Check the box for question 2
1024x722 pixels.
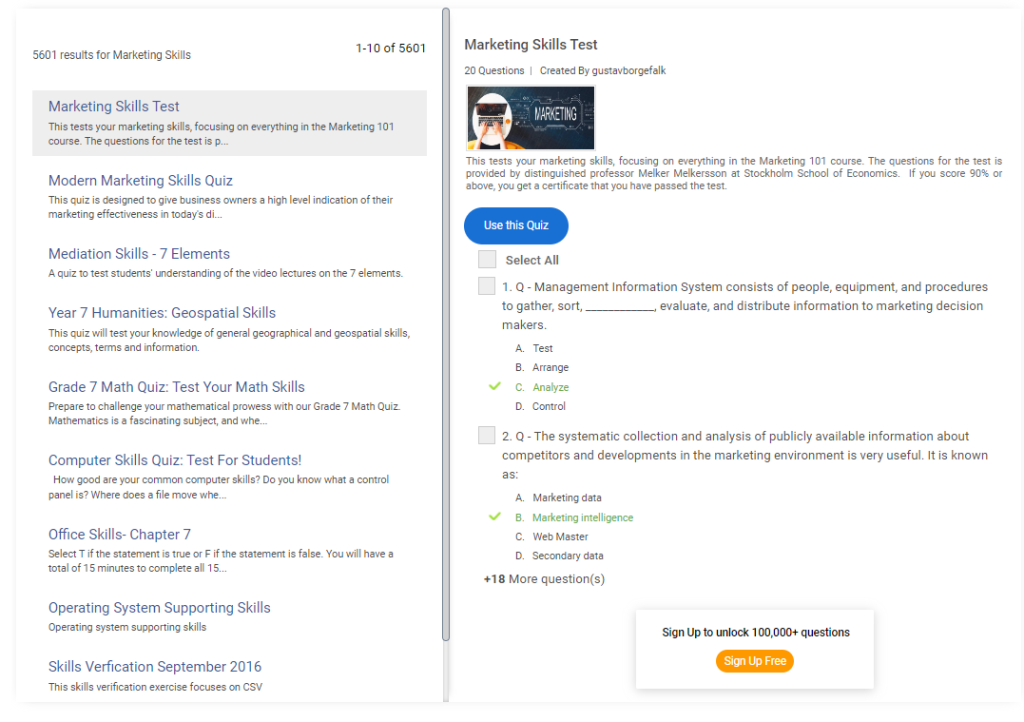[487, 436]
